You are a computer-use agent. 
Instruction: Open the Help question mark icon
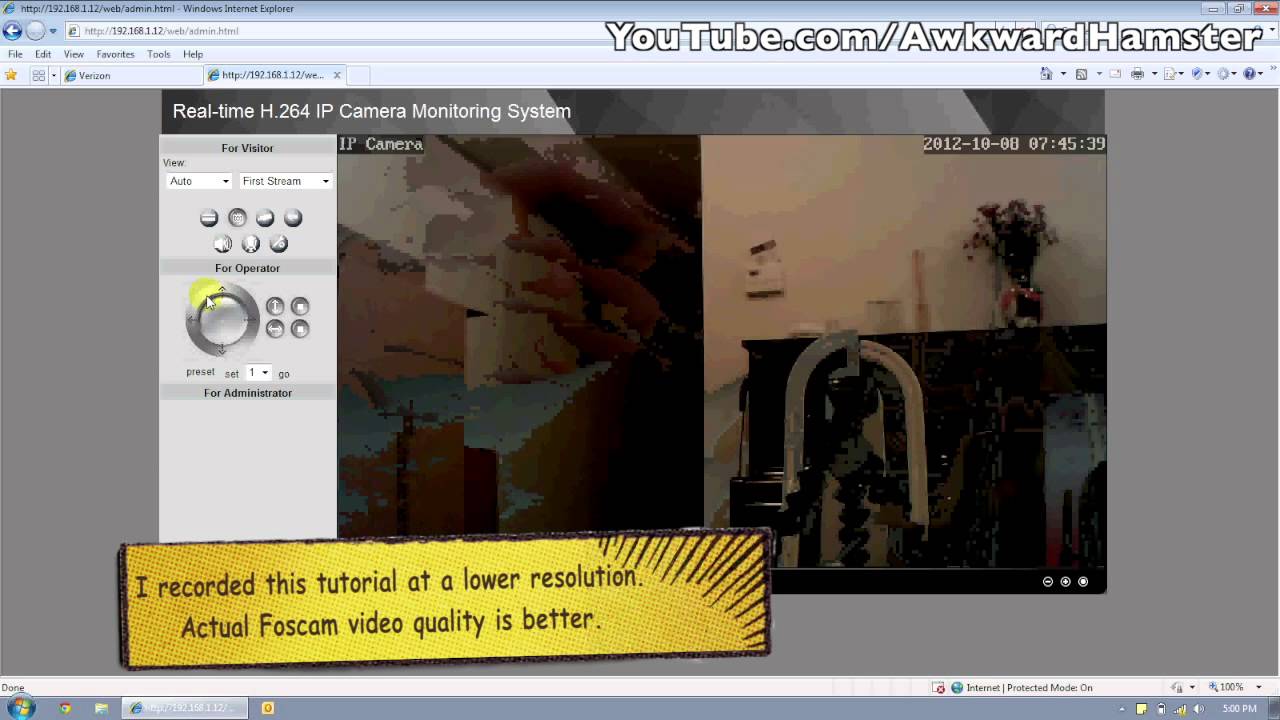point(1254,73)
